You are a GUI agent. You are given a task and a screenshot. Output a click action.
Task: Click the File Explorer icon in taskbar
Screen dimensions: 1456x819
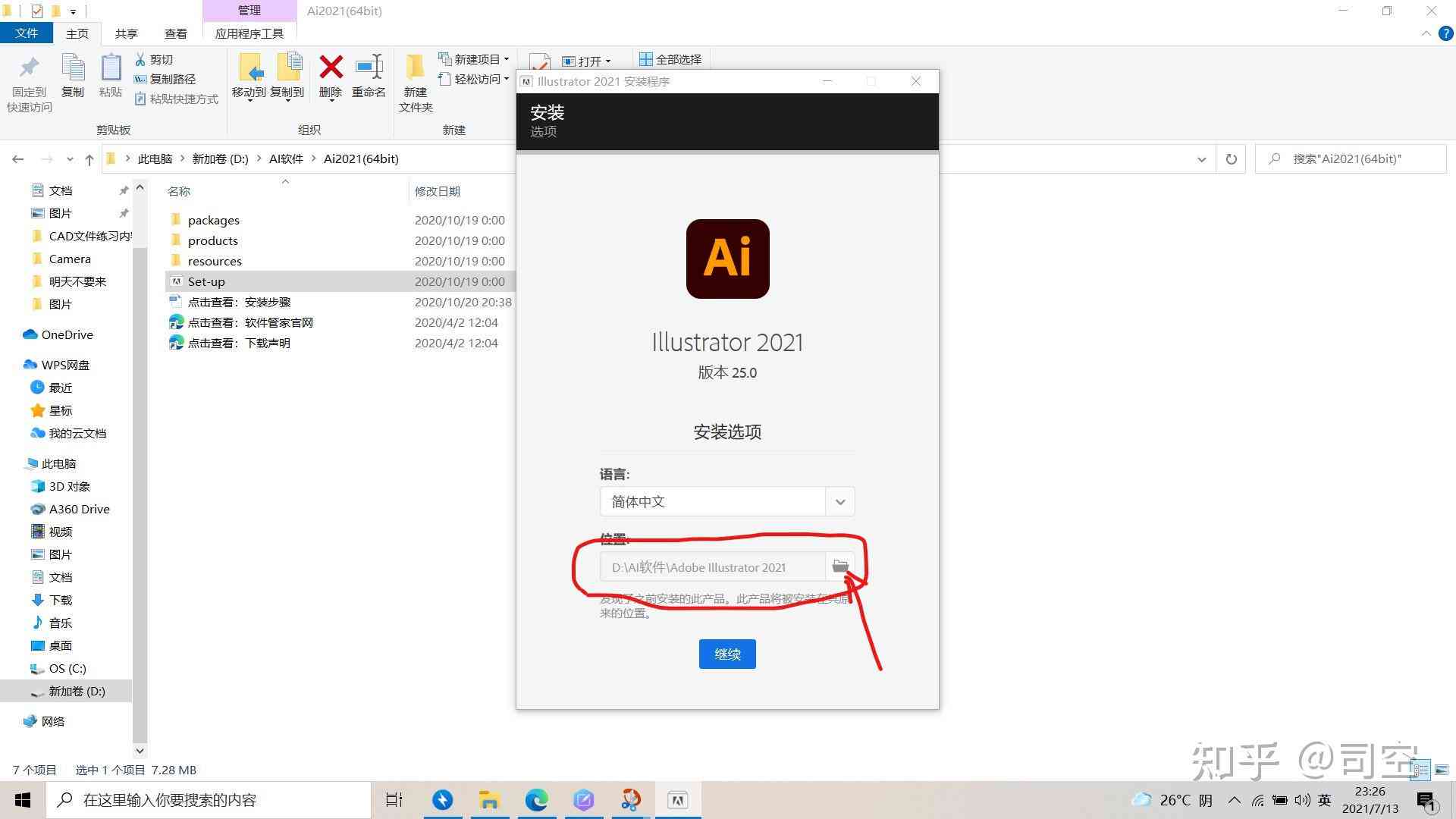489,799
